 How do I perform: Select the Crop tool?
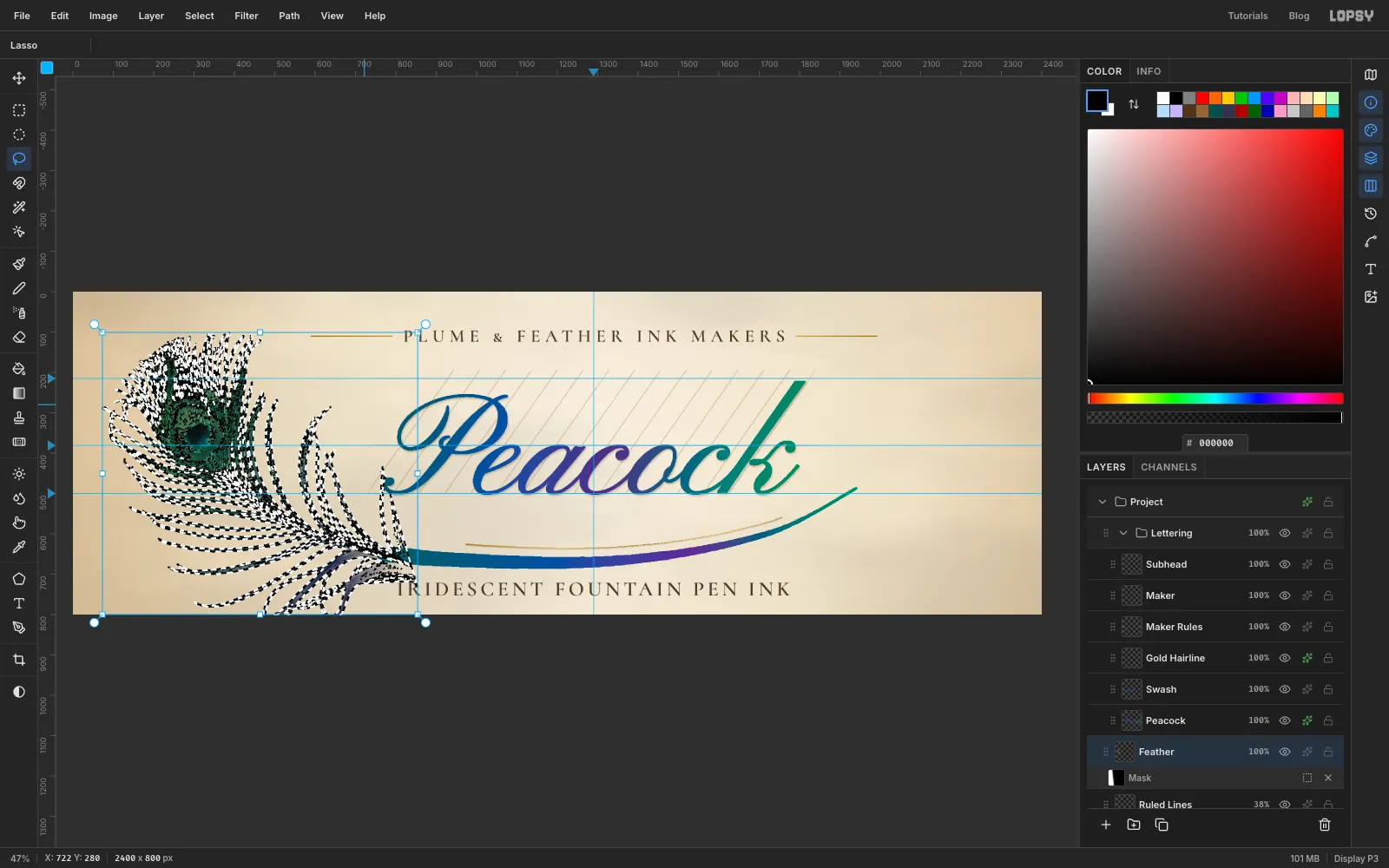(x=19, y=660)
